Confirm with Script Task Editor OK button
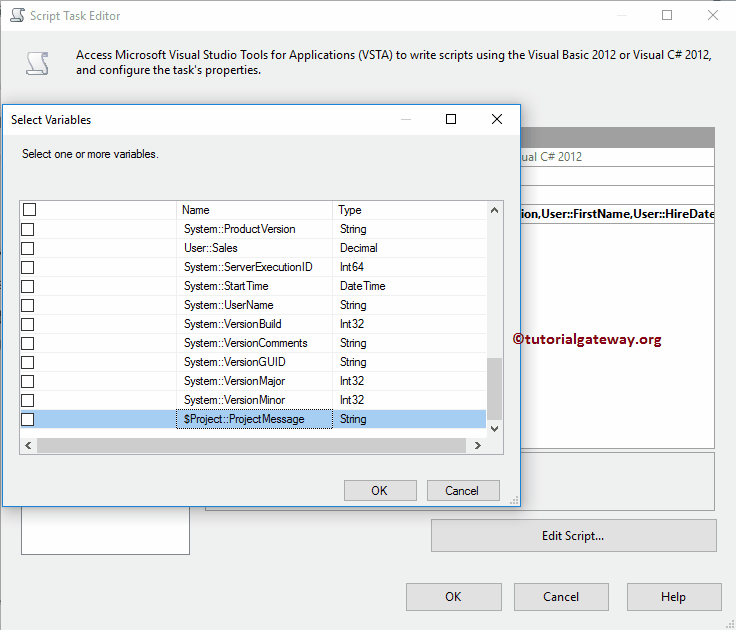 (453, 597)
